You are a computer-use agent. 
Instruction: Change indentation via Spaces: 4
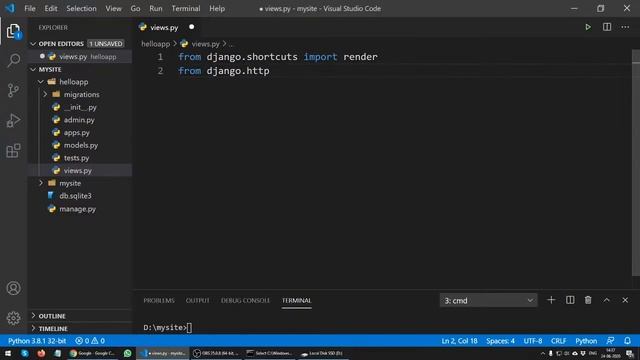coord(500,341)
